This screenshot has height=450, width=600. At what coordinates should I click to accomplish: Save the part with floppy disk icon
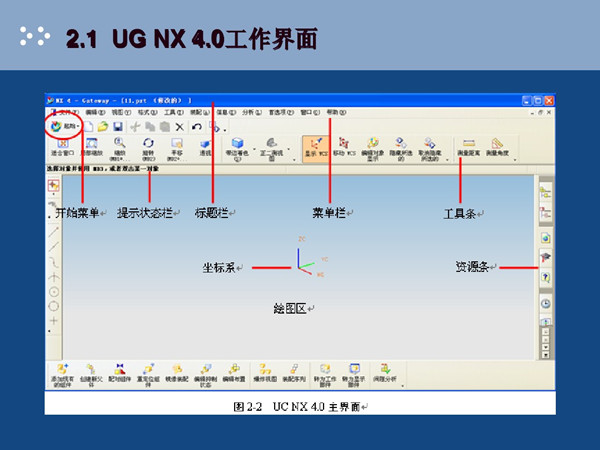pyautogui.click(x=118, y=127)
